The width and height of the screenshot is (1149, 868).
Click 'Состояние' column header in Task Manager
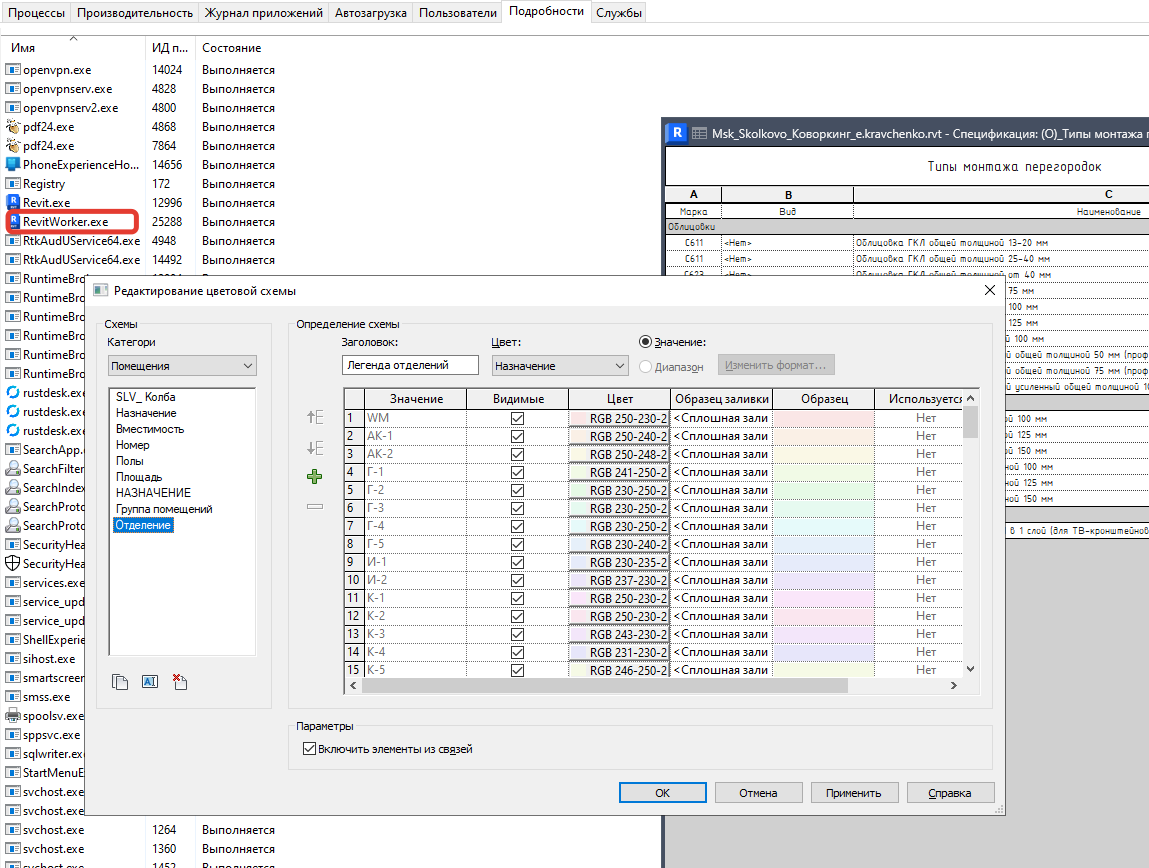232,47
